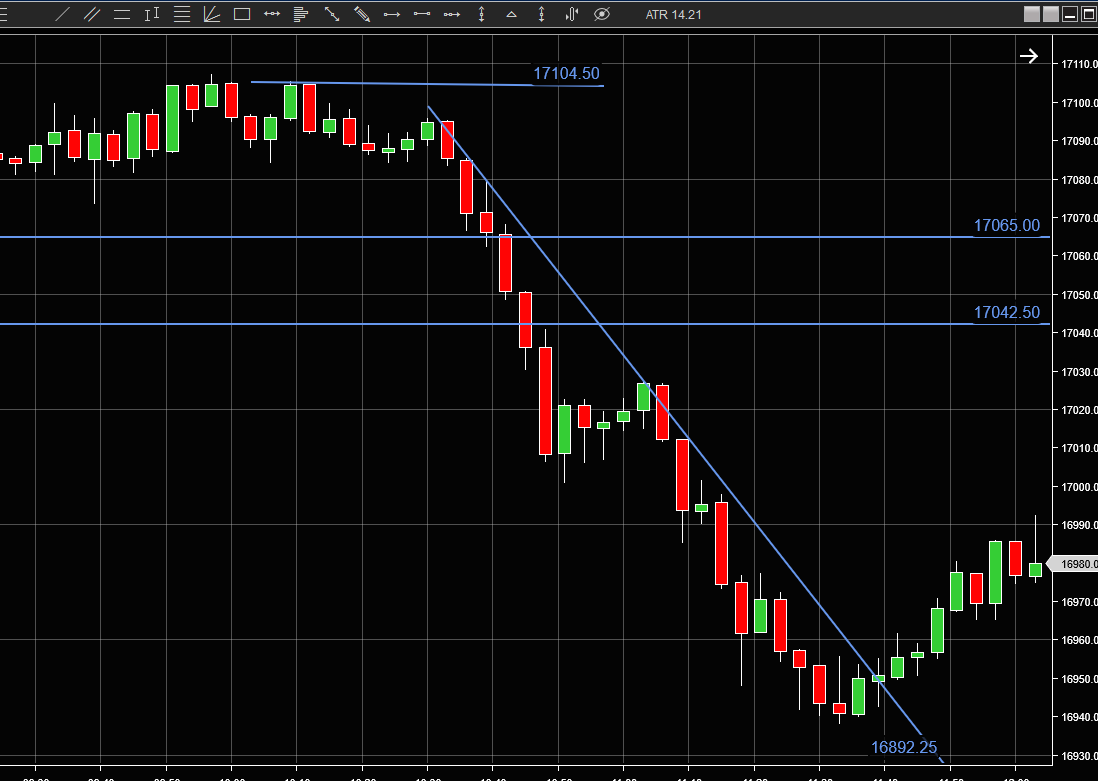Click the 16960 price axis label
The image size is (1098, 781).
[1079, 640]
